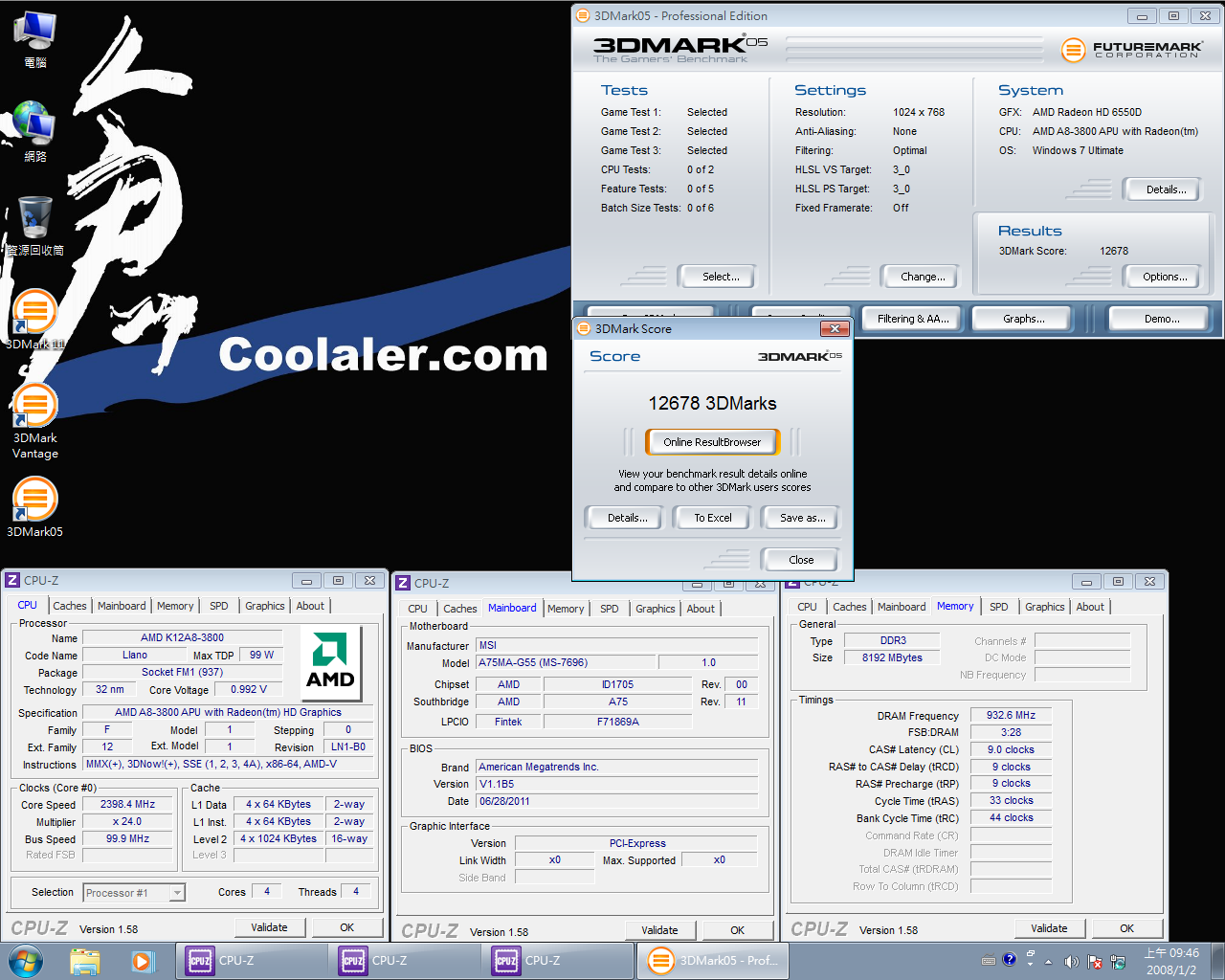Viewport: 1225px width, 980px height.
Task: Click the CPU-Z Specification field 'AMD A8-3800 APU with Radeon(tm) HD Graphics'
Action: pos(229,712)
